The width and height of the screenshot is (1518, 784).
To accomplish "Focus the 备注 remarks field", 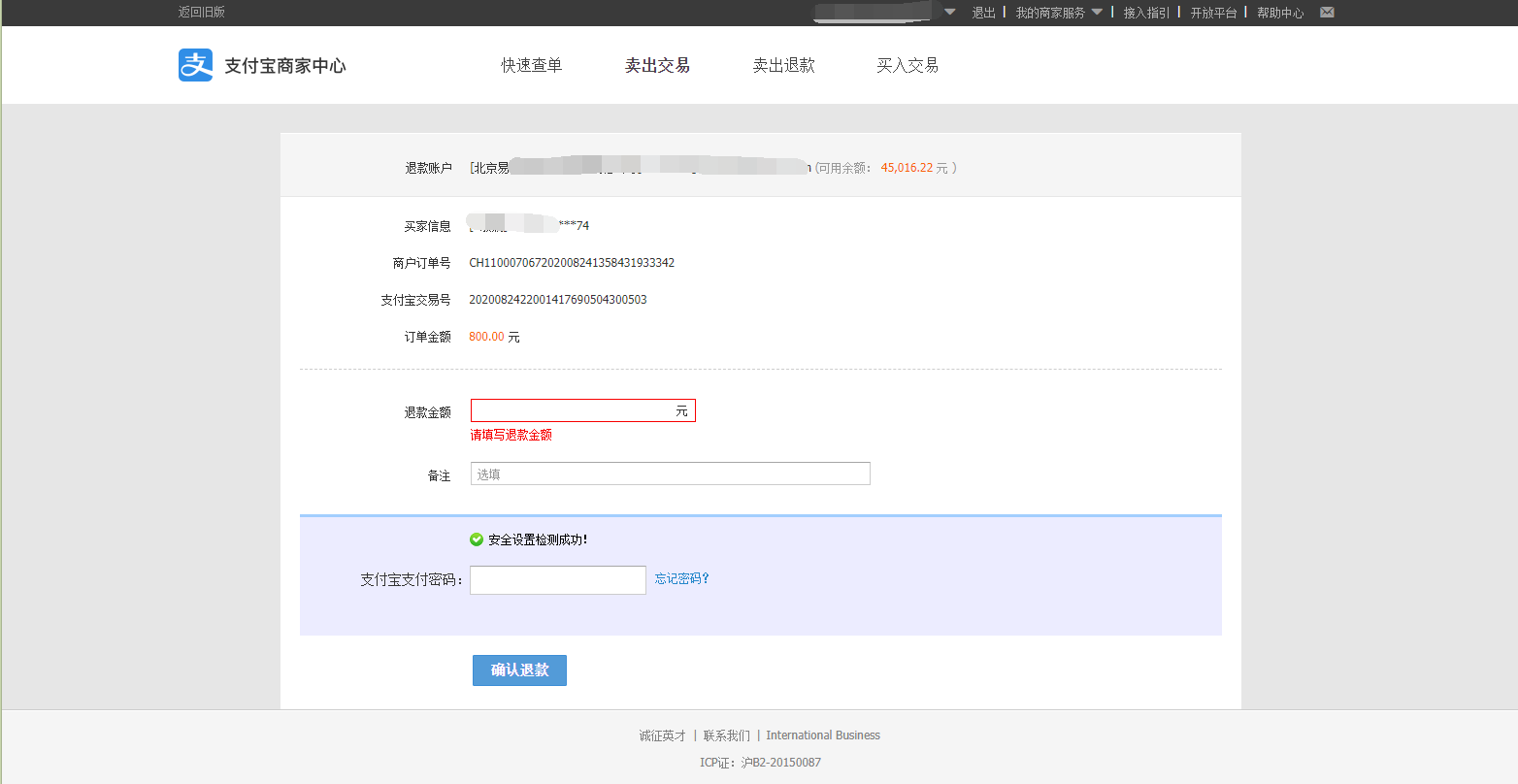I will pyautogui.click(x=671, y=474).
